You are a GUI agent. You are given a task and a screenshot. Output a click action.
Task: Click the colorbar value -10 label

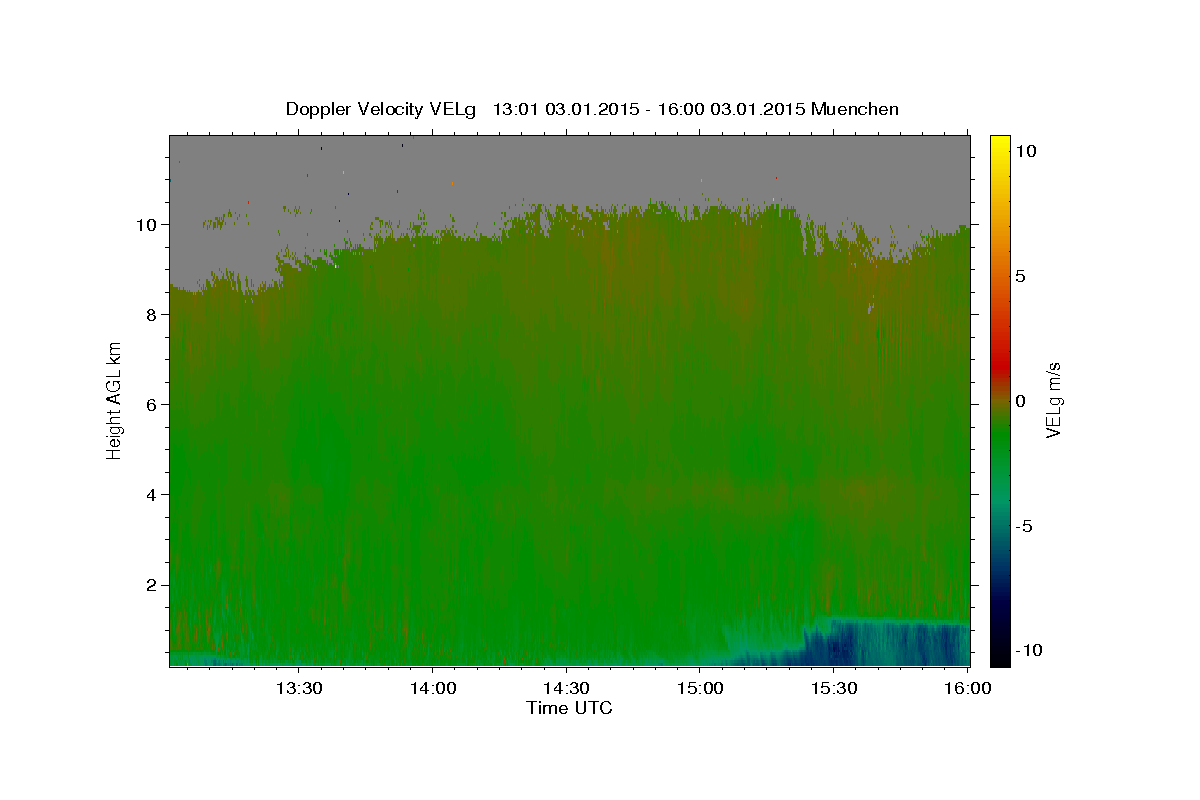coord(1027,651)
